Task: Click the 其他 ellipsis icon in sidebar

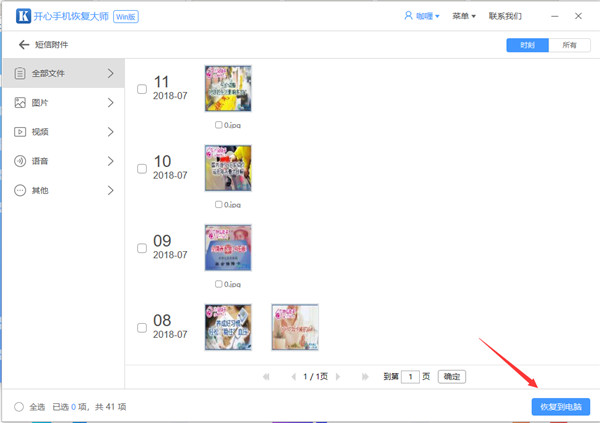Action: (20, 190)
